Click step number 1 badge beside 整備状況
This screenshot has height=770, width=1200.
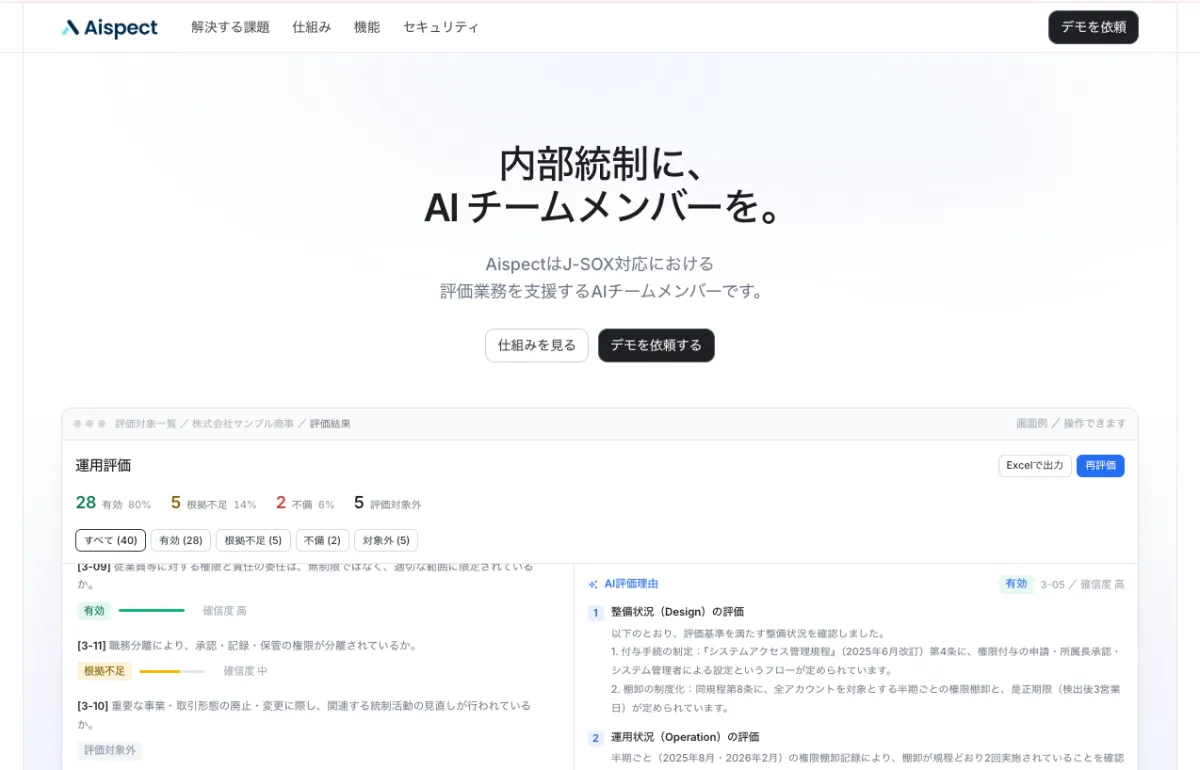click(x=595, y=612)
